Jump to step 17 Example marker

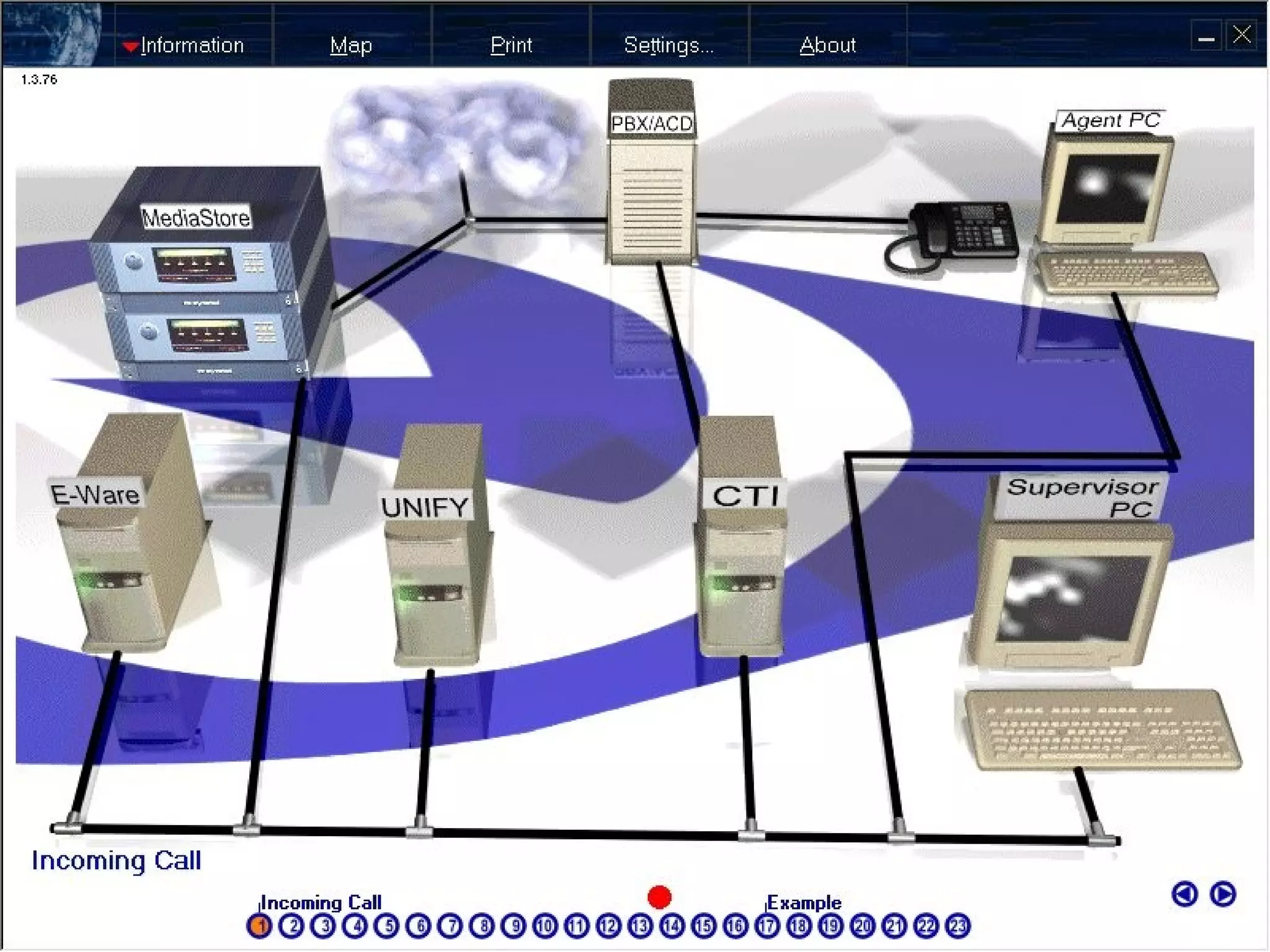768,926
